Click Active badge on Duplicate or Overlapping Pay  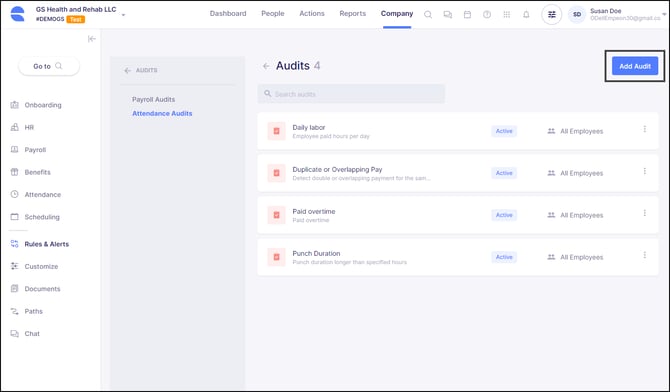pos(504,173)
